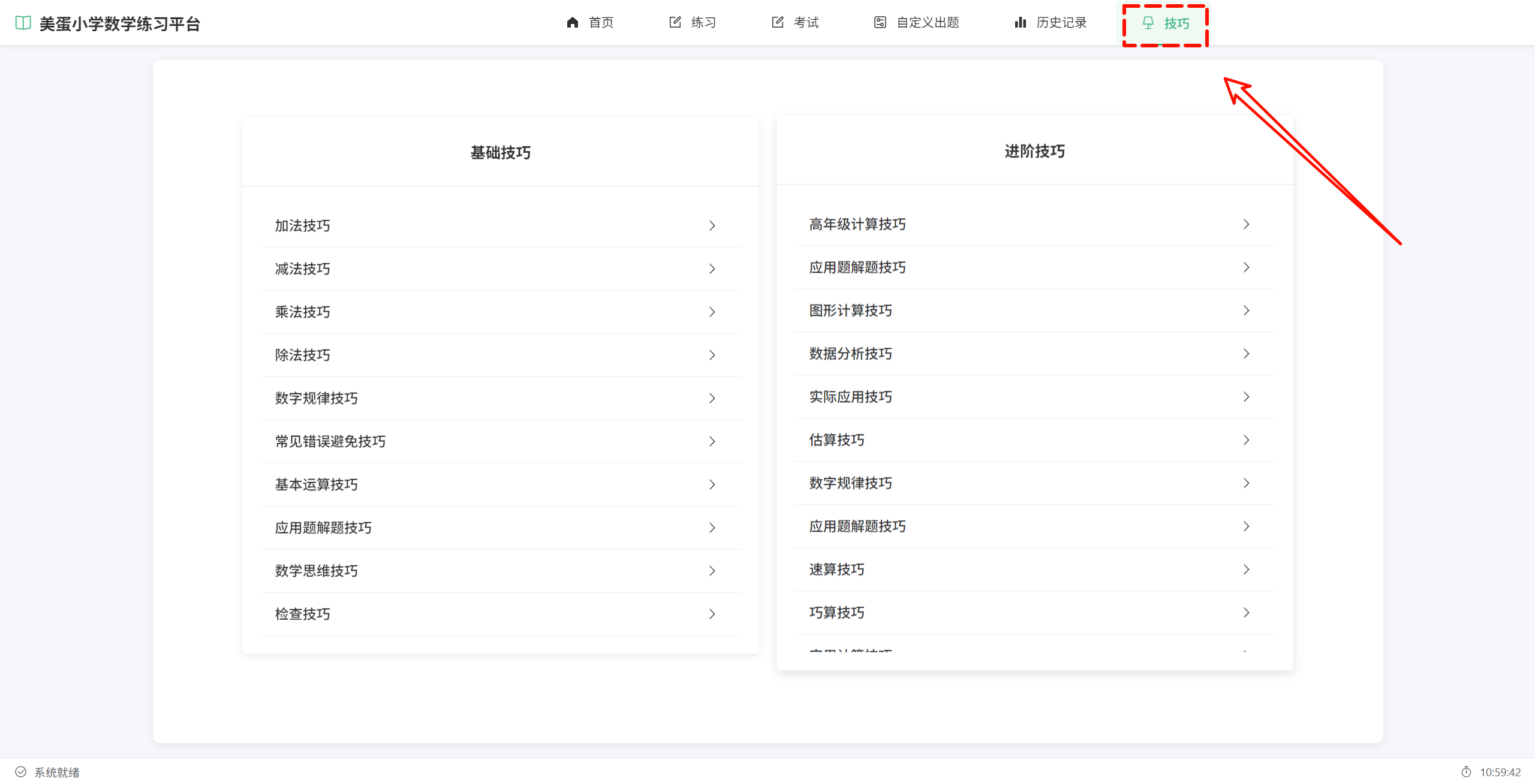Click the 美蛋小学数学练习平台 title text

[119, 24]
